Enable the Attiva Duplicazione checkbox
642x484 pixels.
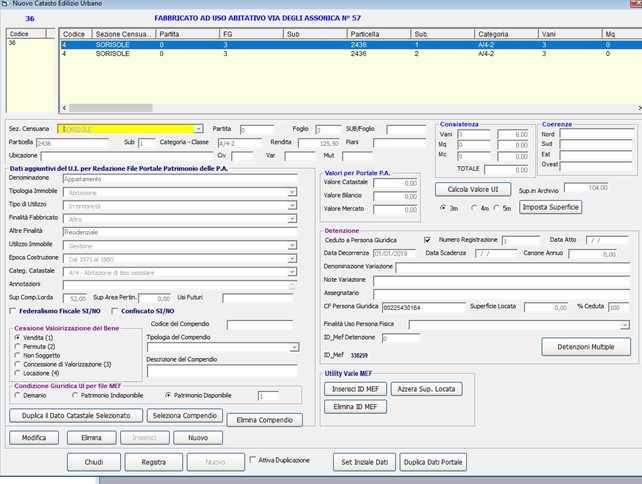[253, 459]
